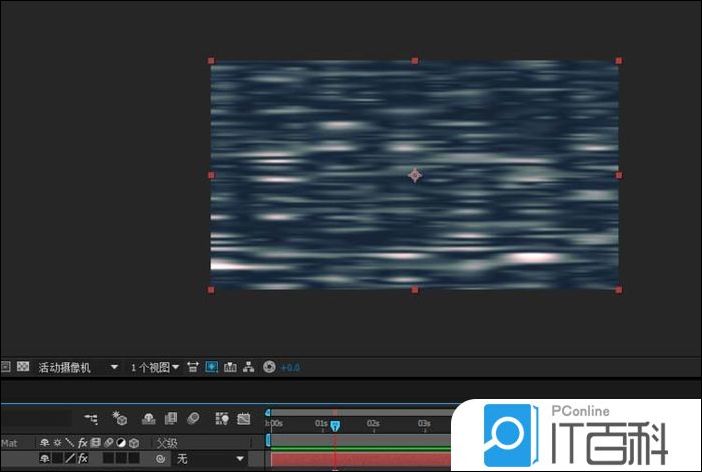
Task: Click the 3D layer cube column icon
Action: click(x=134, y=443)
